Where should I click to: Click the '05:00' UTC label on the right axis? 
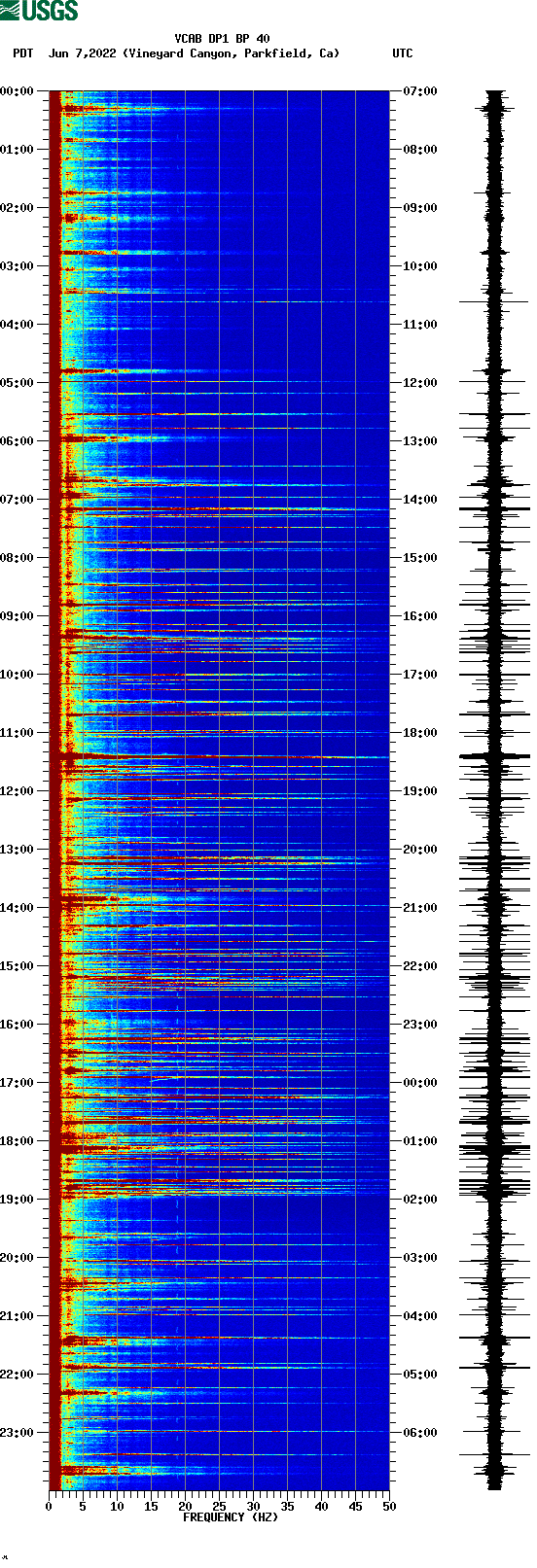pos(420,1375)
